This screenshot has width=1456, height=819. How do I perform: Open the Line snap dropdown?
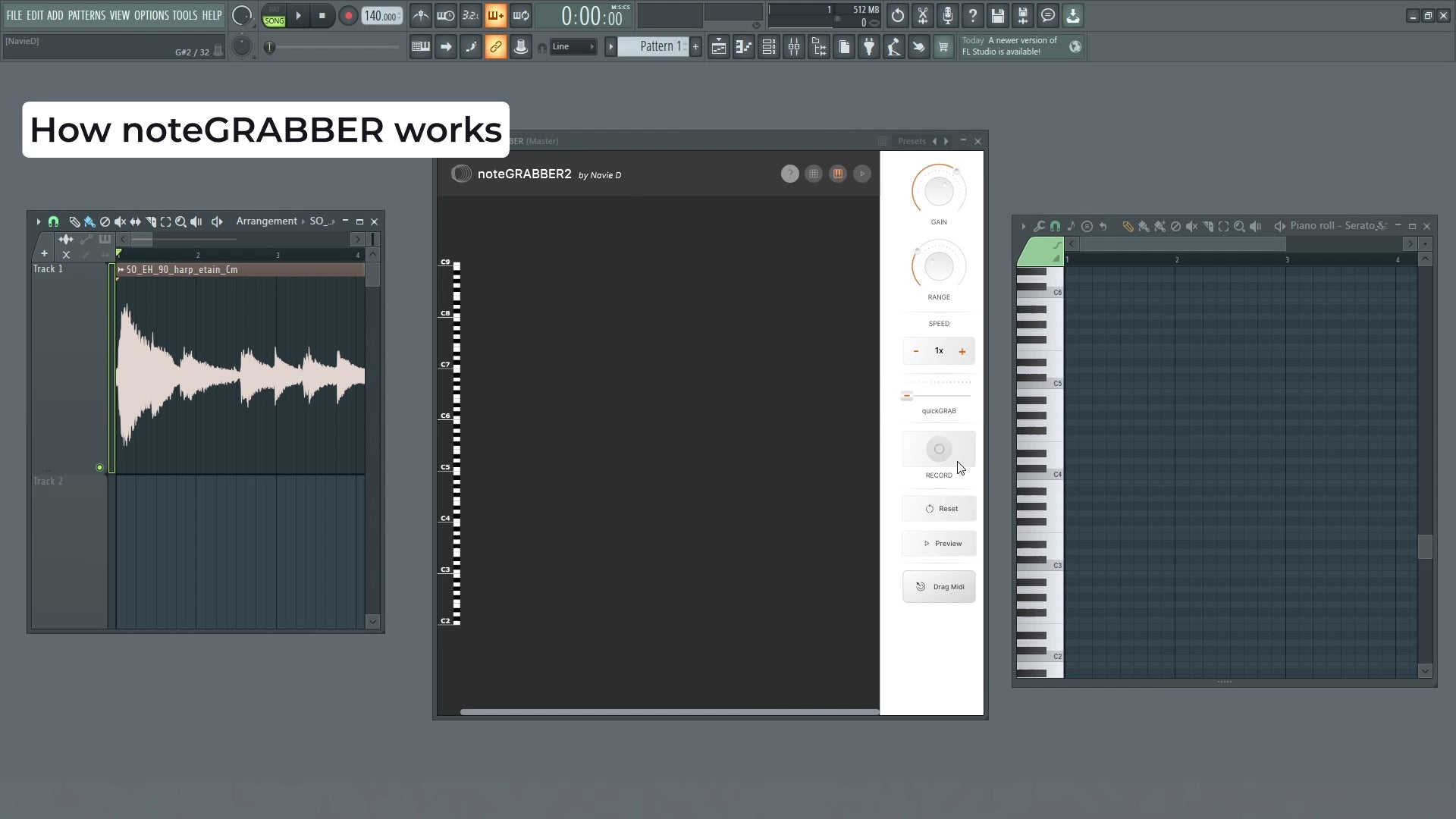[x=573, y=47]
